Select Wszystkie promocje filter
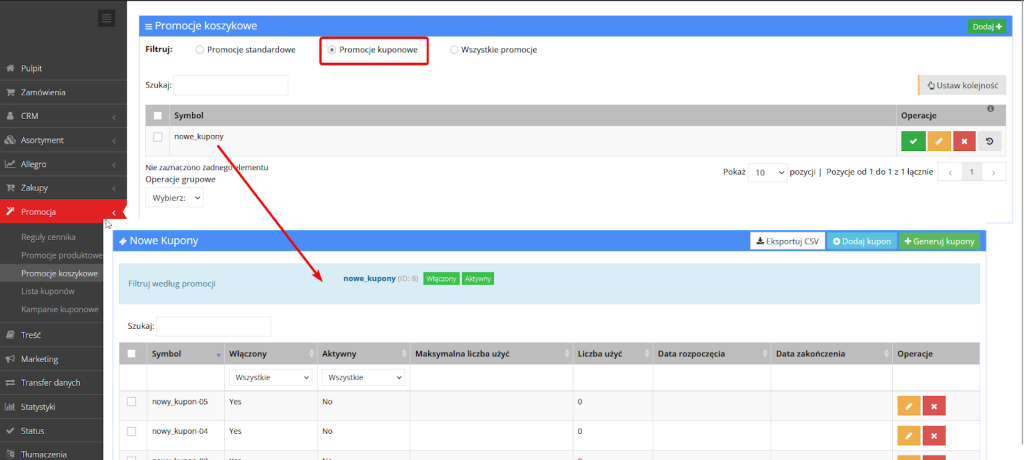 [x=454, y=50]
